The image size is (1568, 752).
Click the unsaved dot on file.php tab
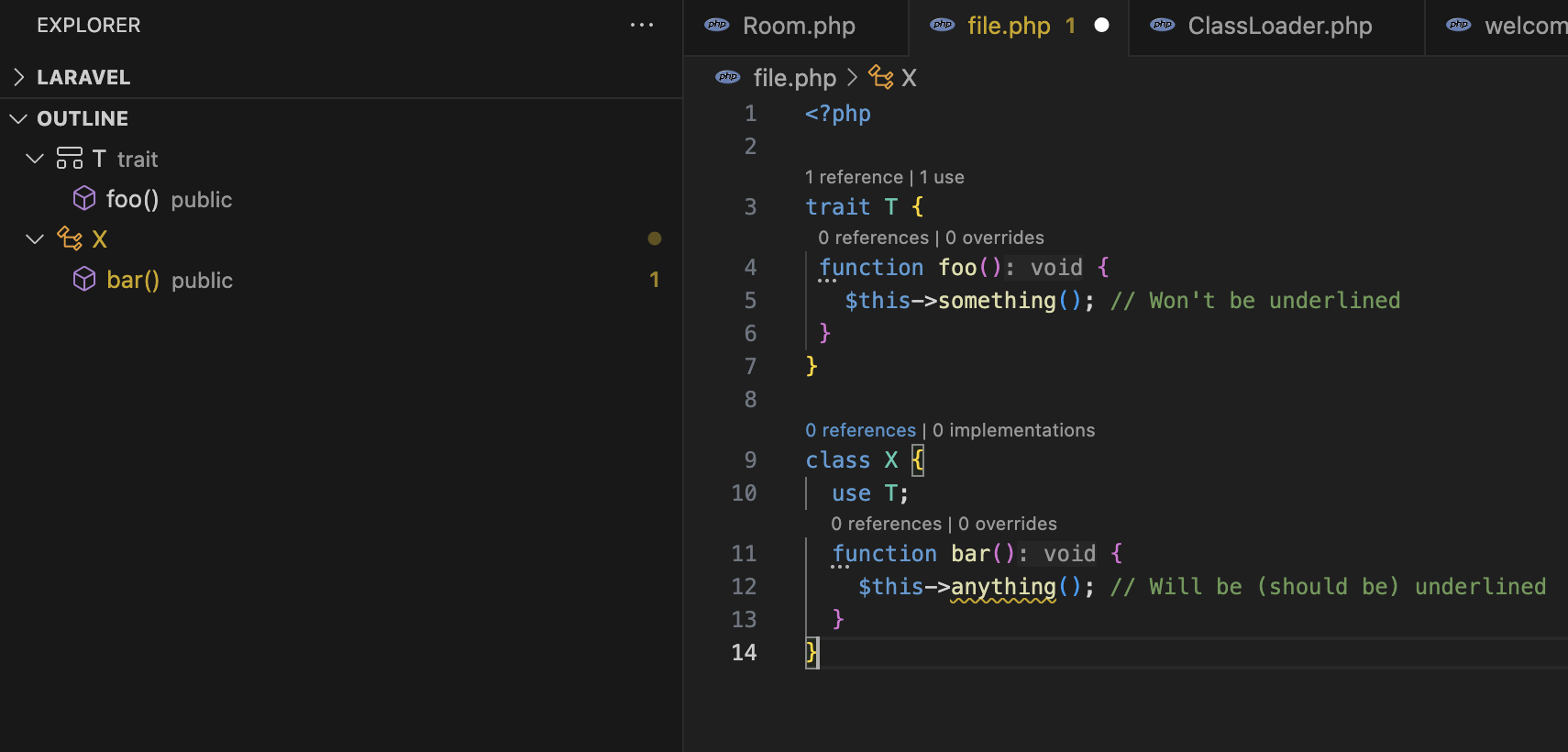[1102, 26]
